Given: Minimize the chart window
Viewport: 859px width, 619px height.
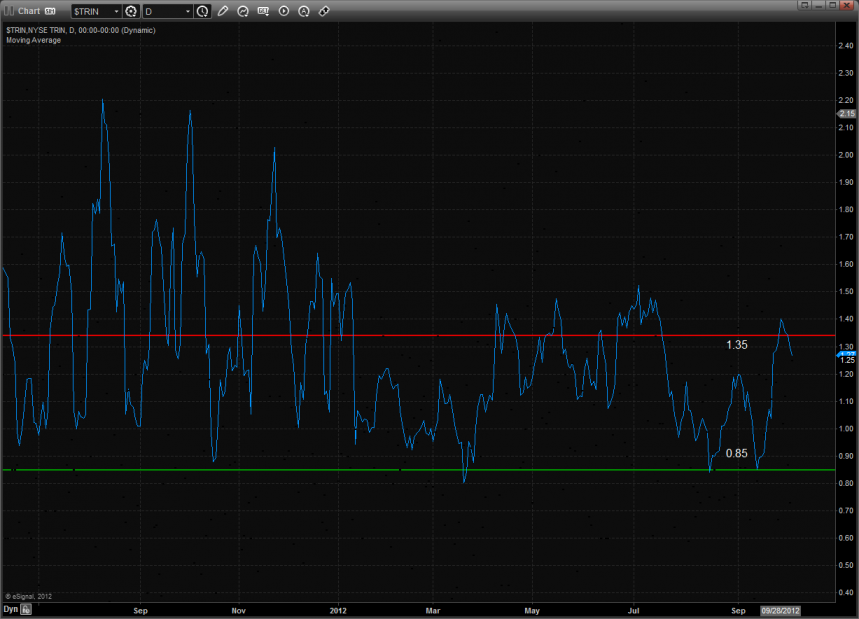Looking at the screenshot, I should (x=819, y=5).
